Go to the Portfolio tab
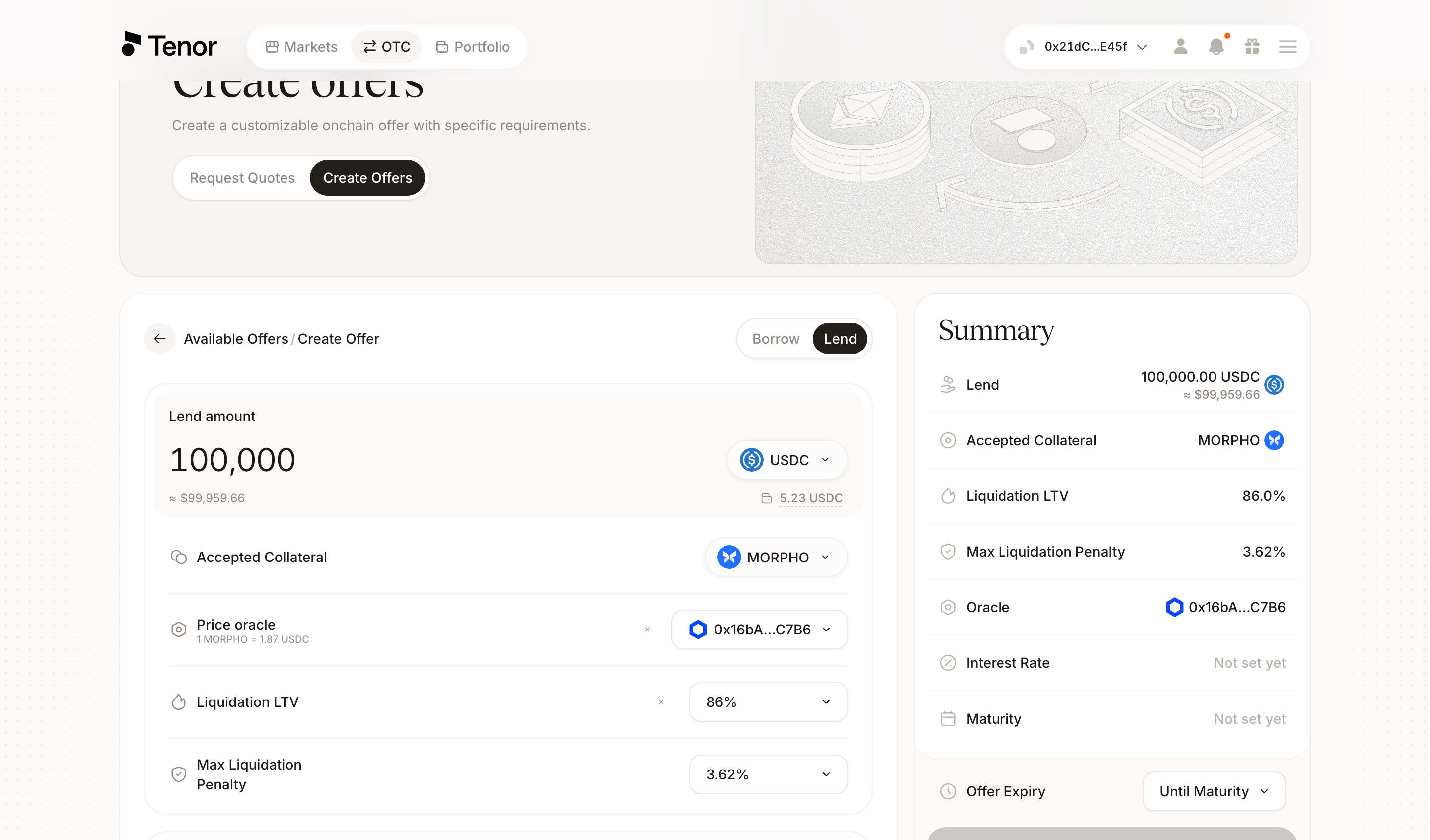 pos(473,47)
